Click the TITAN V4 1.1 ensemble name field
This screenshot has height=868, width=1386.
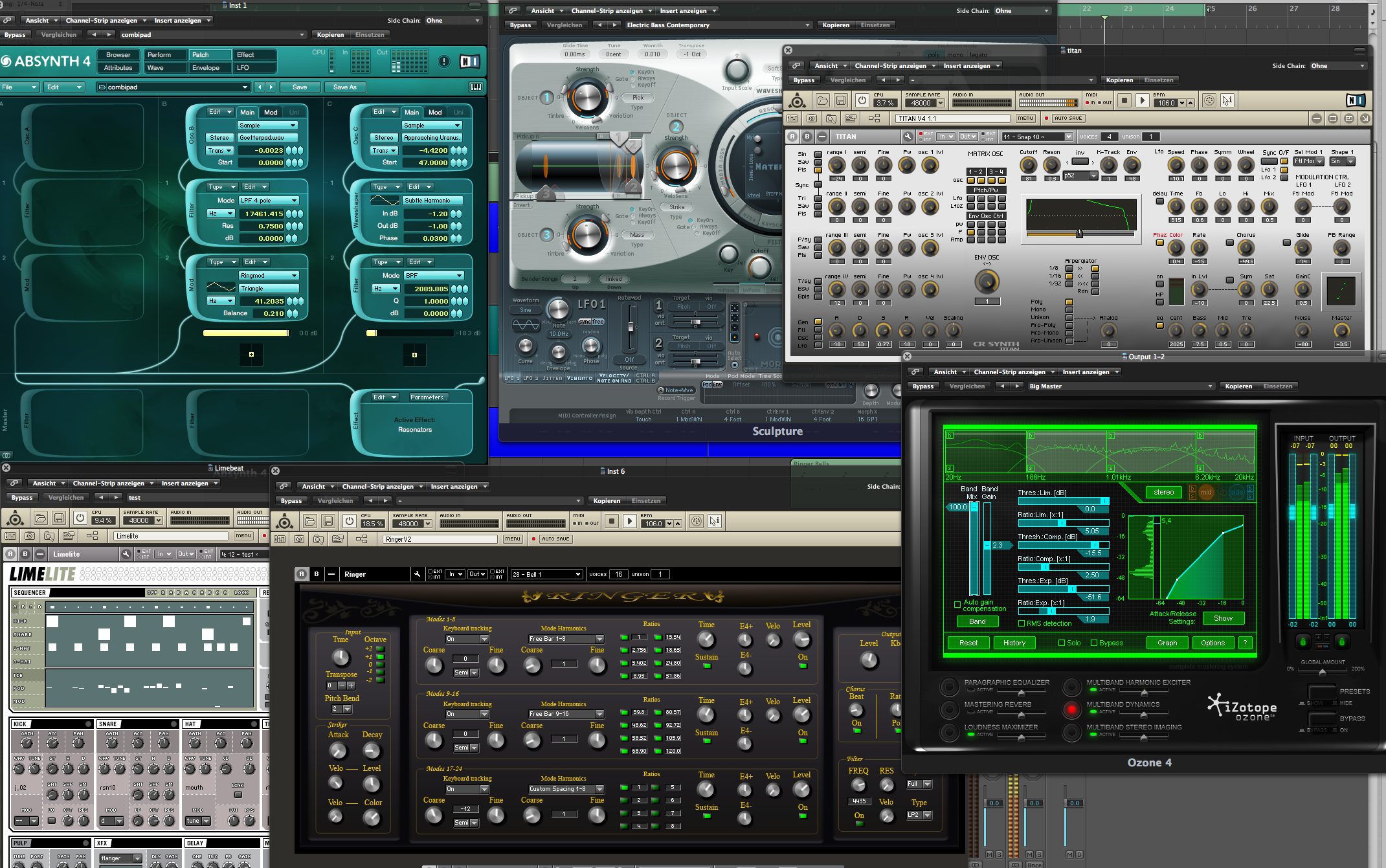coord(953,118)
